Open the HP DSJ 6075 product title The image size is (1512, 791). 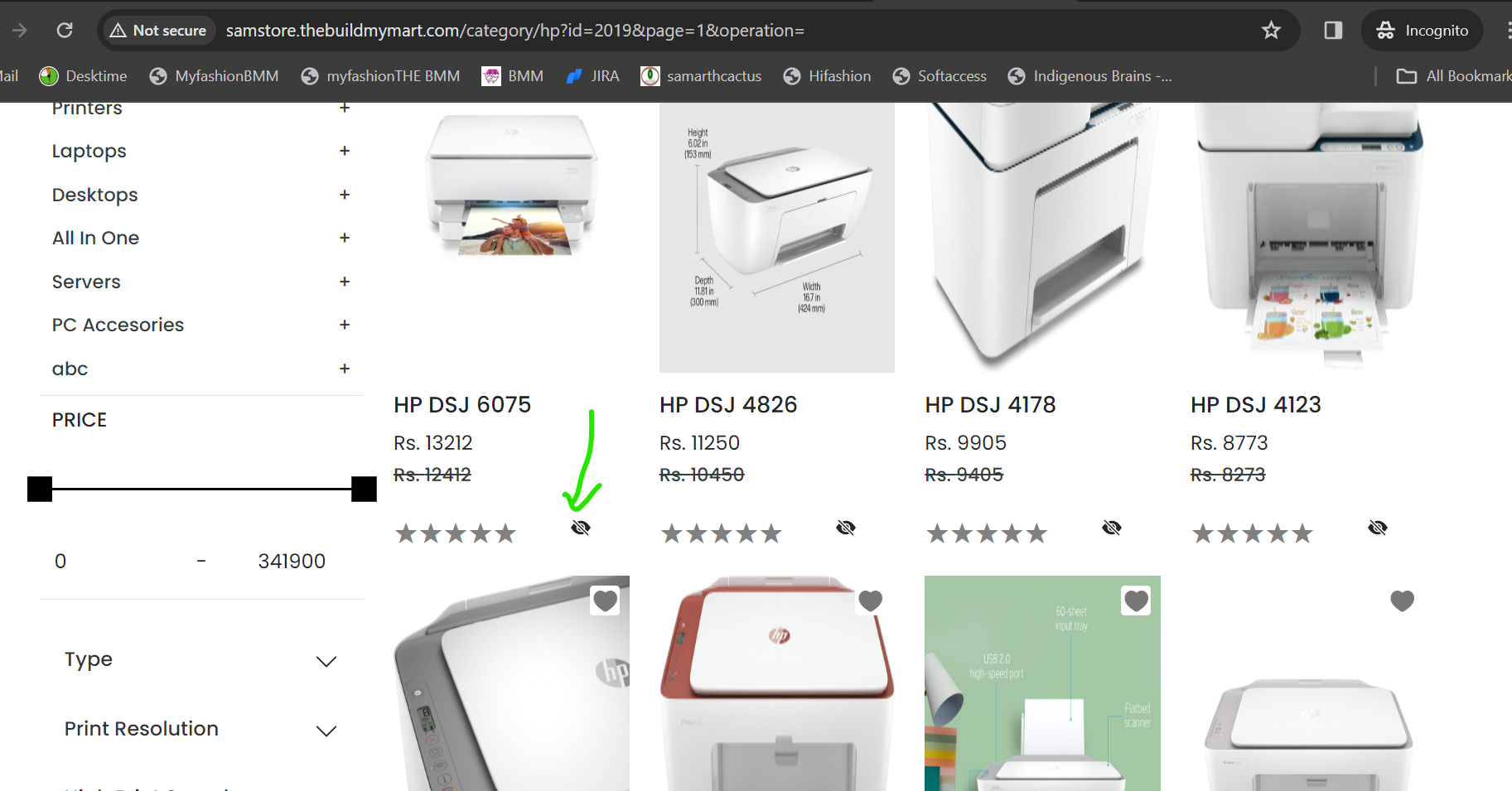pyautogui.click(x=462, y=405)
